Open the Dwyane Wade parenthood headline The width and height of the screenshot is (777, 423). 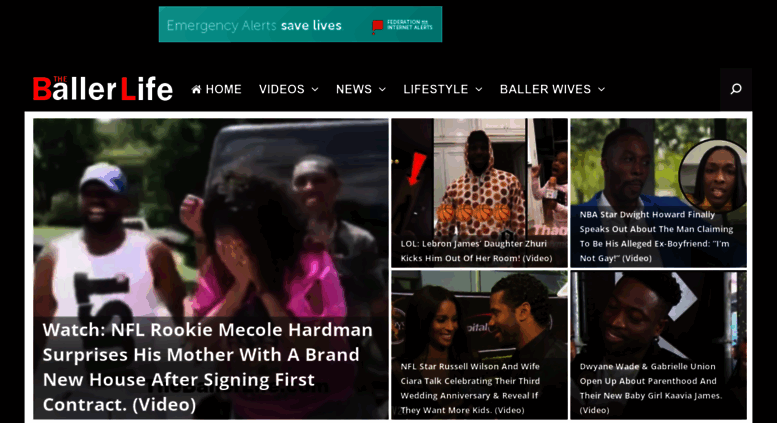[x=651, y=388]
